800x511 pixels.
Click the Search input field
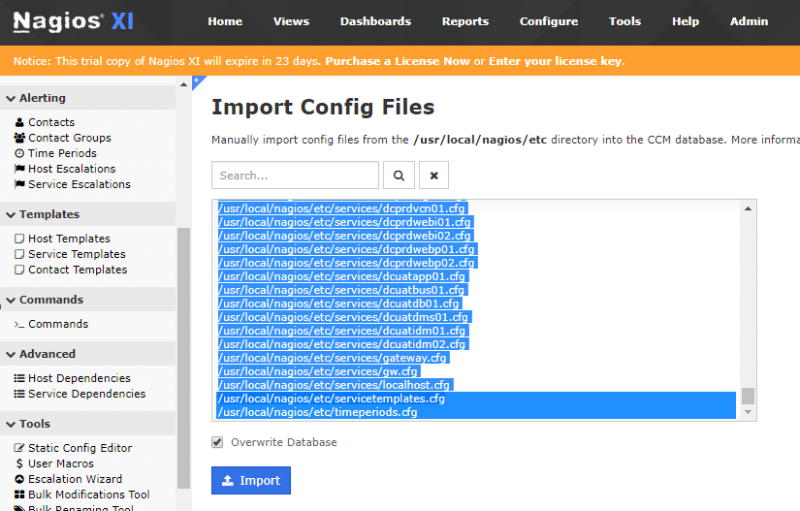[295, 175]
